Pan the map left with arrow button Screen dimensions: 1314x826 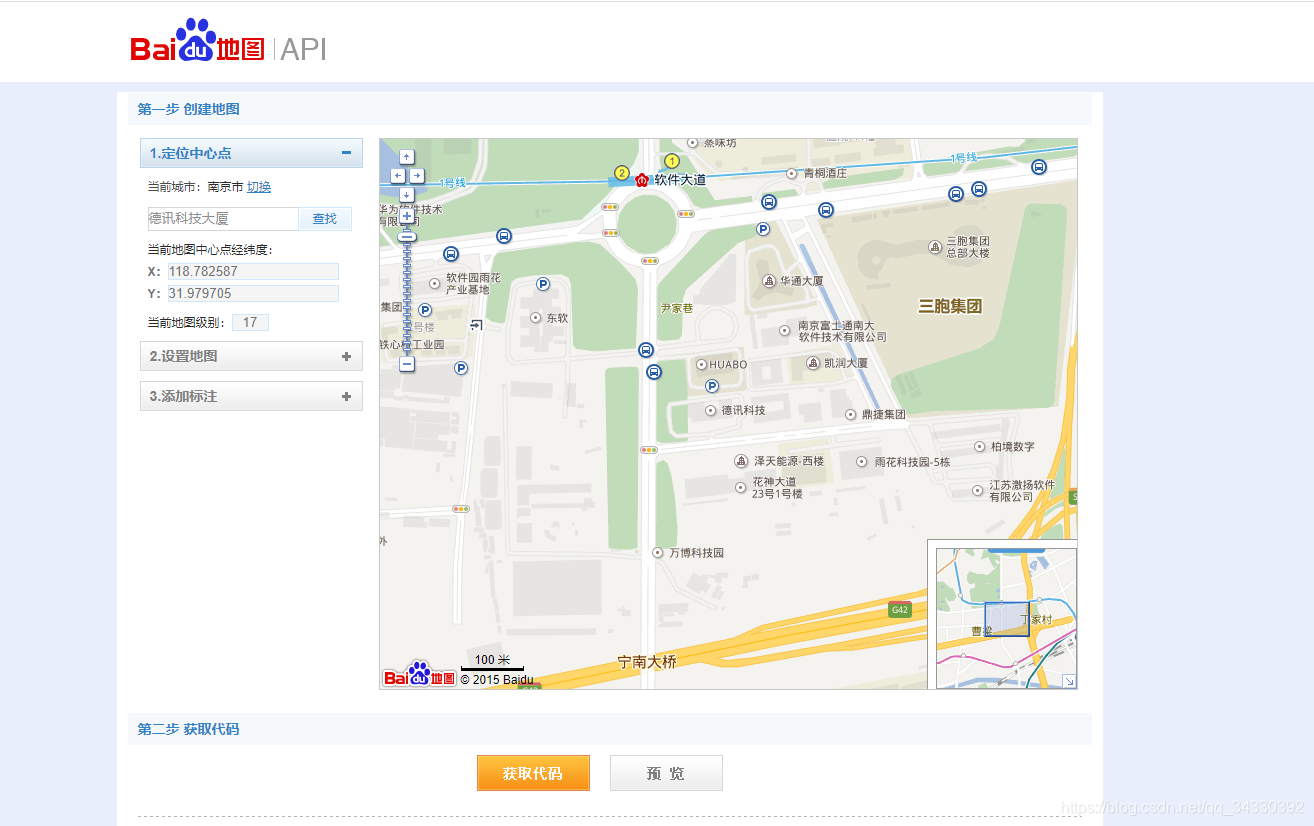point(398,176)
